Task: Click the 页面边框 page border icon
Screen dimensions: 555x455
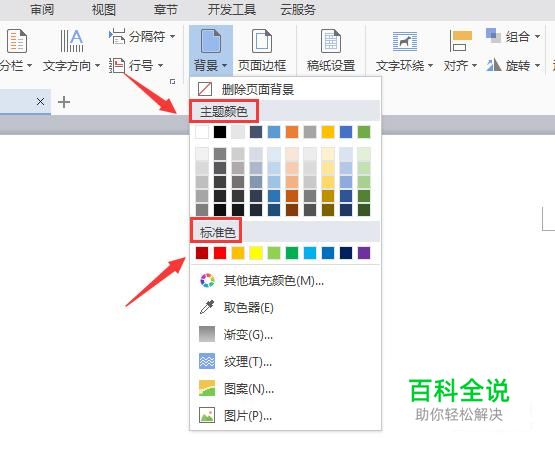Action: pyautogui.click(x=262, y=41)
